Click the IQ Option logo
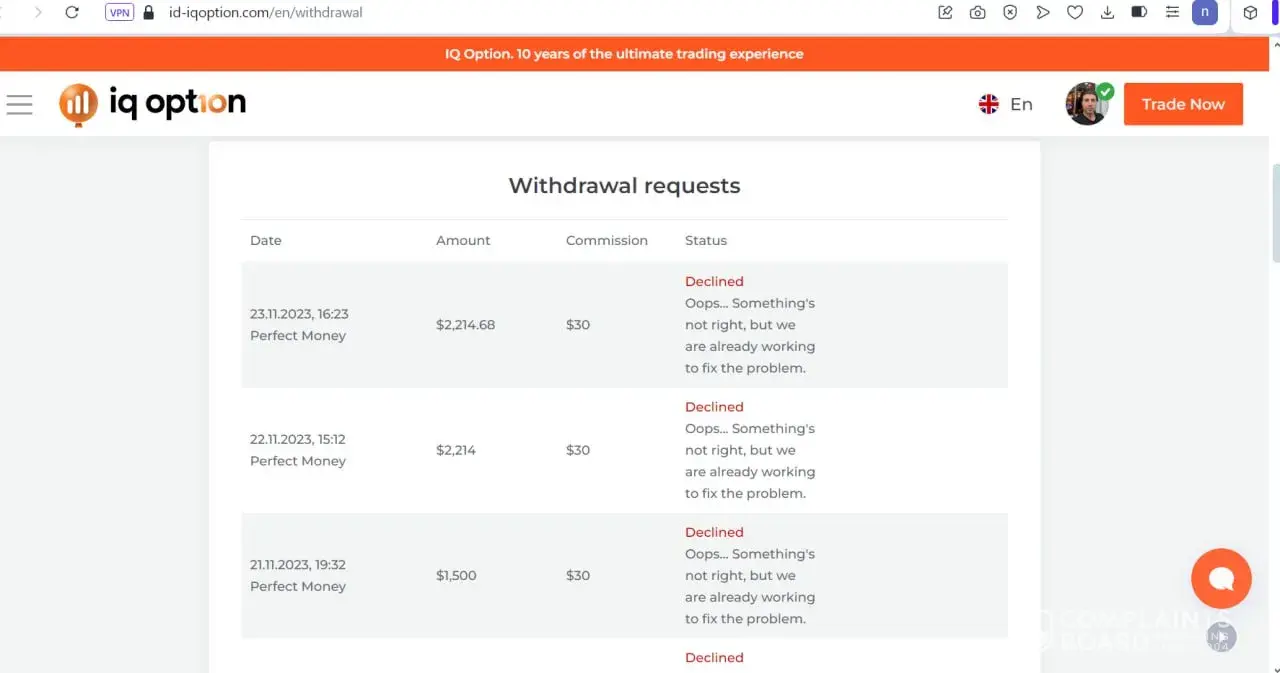This screenshot has height=673, width=1280. [x=152, y=104]
